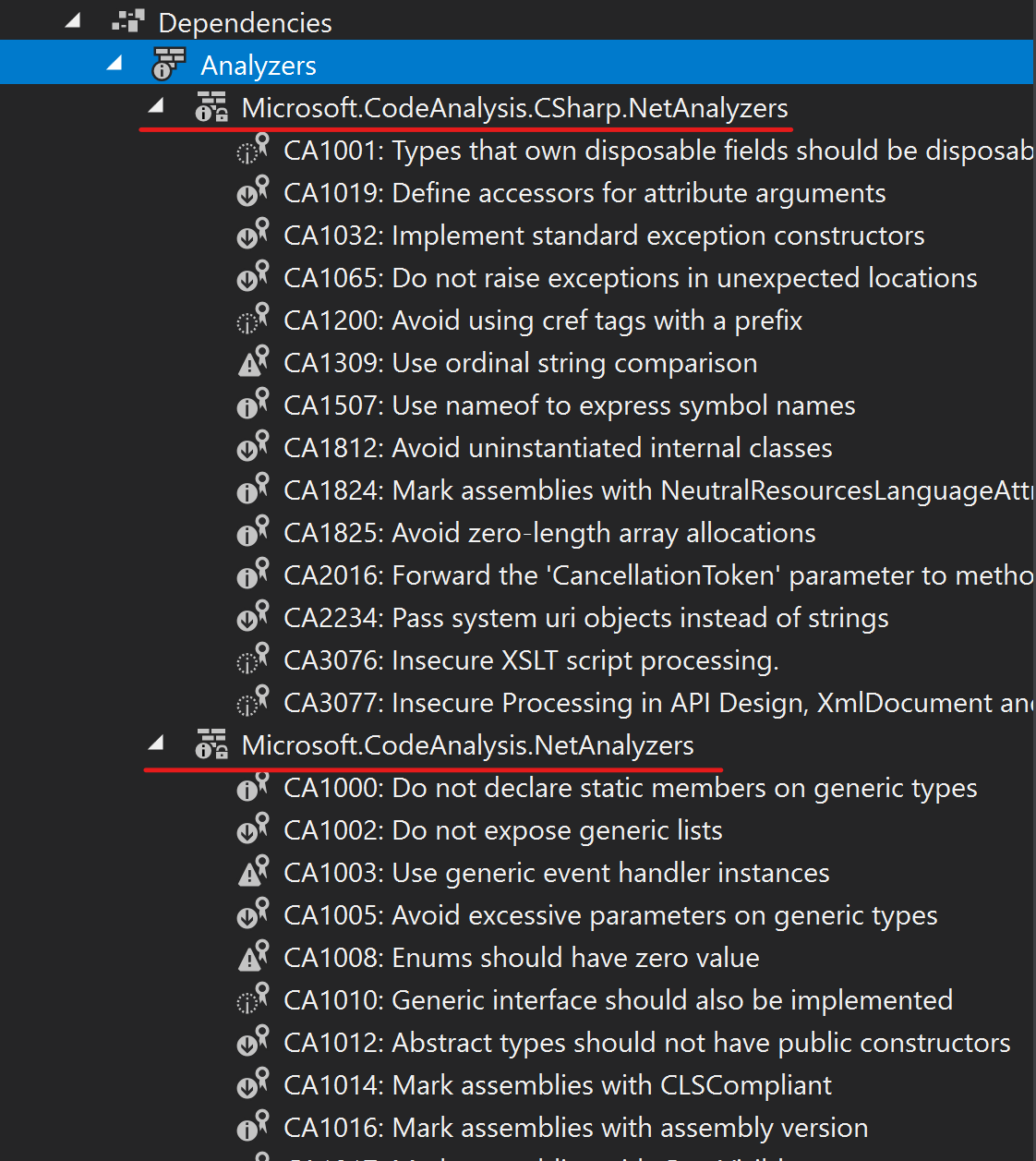
Task: Click the CA2234 rule severity icon
Action: click(x=252, y=617)
